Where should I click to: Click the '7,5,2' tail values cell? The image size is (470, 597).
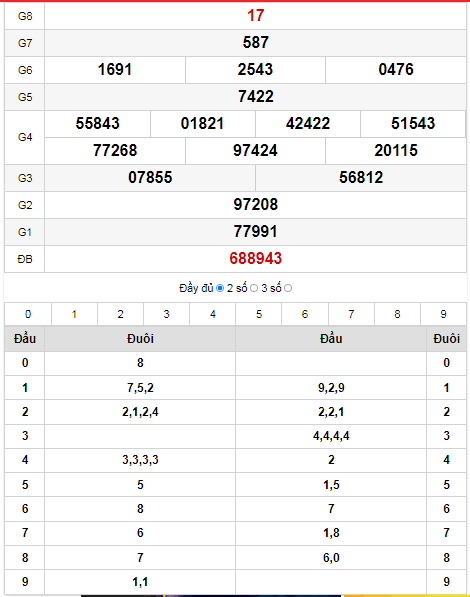pyautogui.click(x=140, y=388)
